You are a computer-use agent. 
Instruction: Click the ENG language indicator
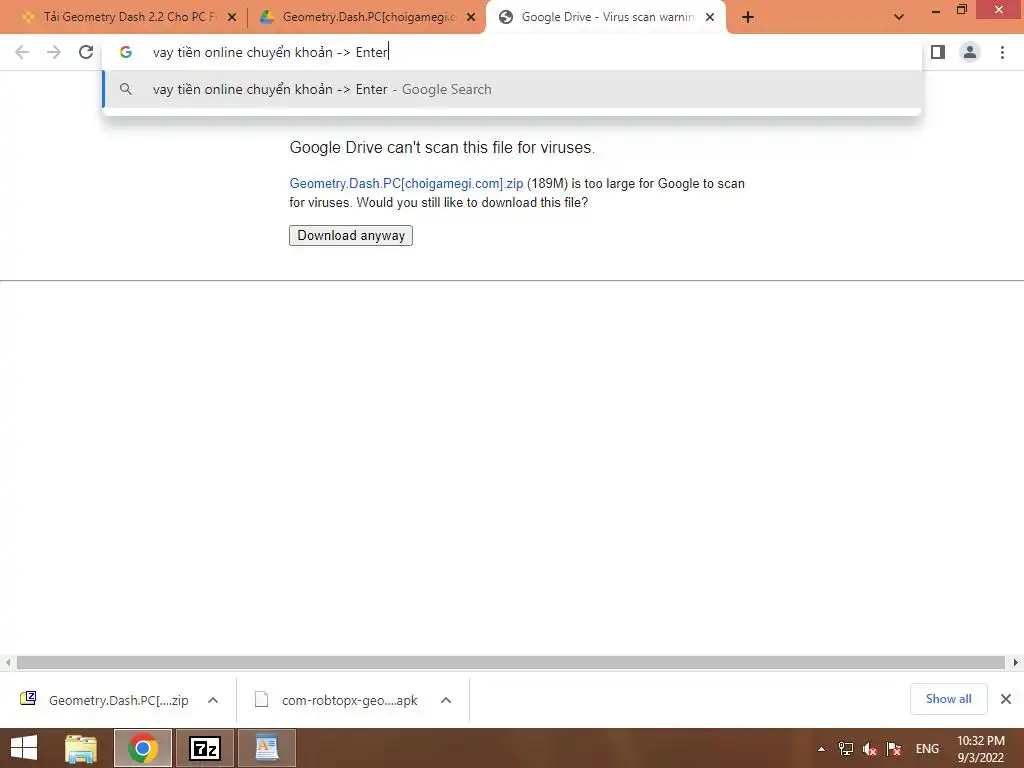point(927,749)
